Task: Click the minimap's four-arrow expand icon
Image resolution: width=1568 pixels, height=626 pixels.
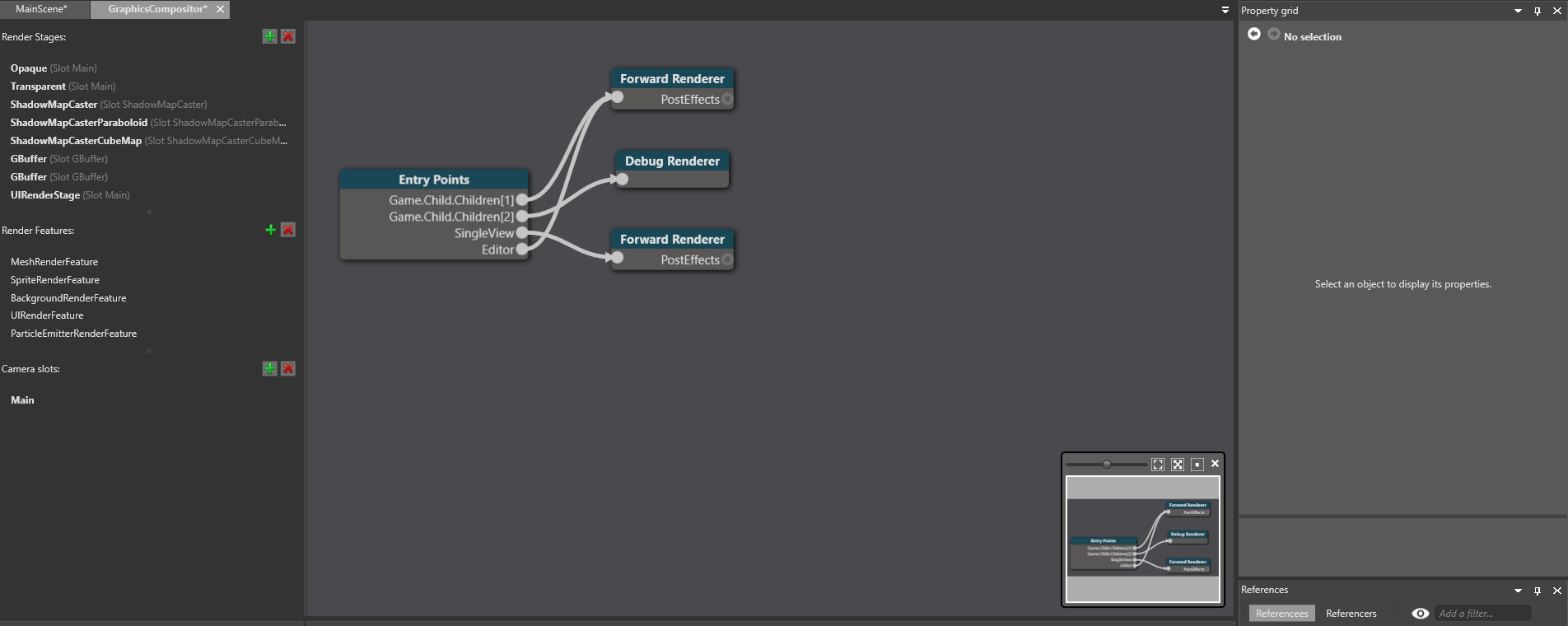Action: [1178, 465]
